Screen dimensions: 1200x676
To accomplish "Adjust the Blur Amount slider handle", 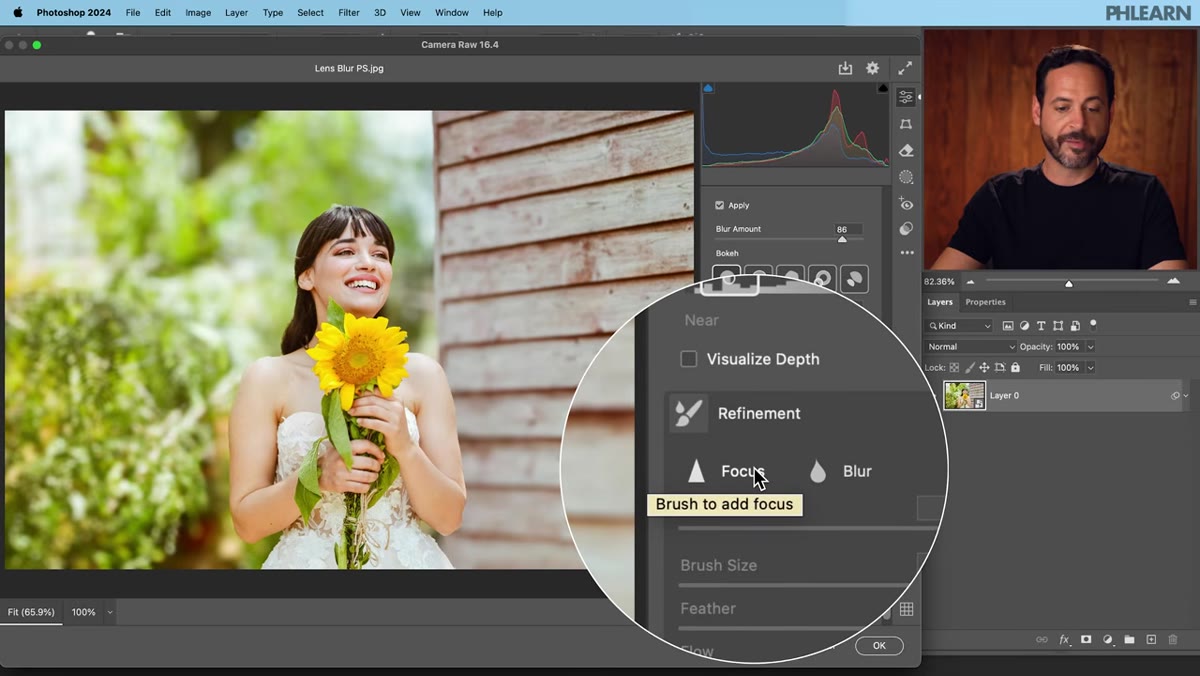I will (842, 239).
